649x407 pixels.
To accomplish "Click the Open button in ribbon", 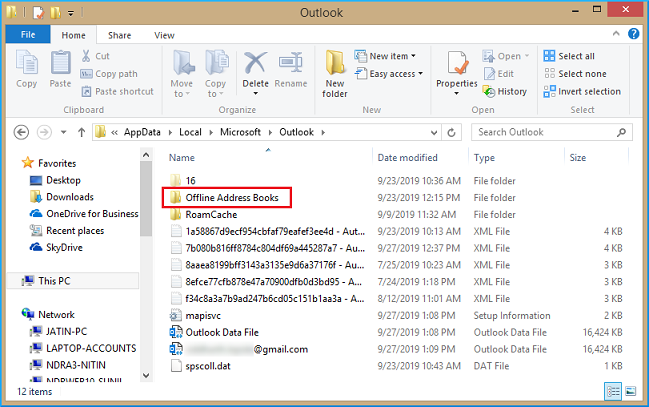I will (x=506, y=56).
